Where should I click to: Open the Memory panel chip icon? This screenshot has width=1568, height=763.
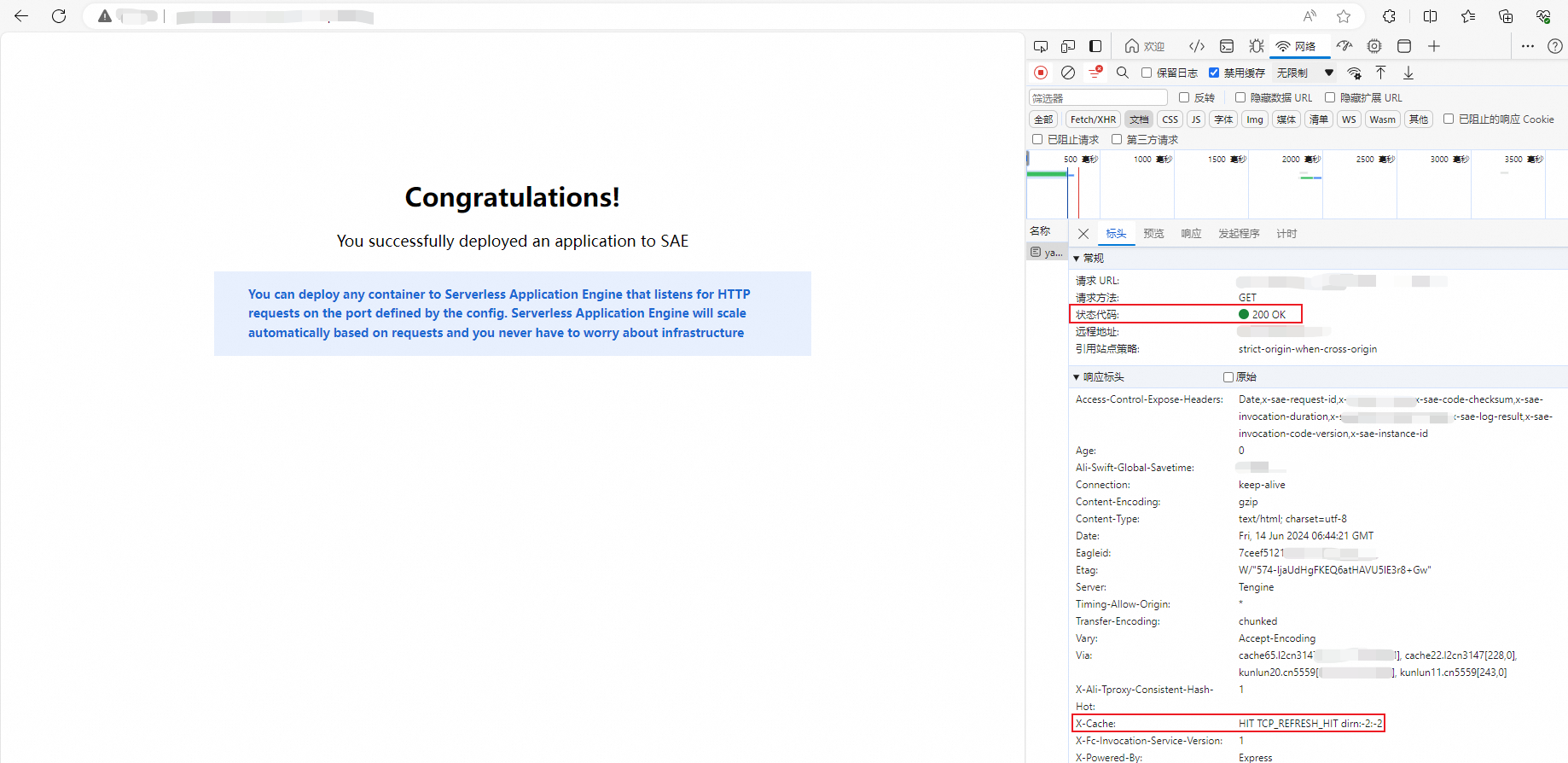[x=1374, y=46]
